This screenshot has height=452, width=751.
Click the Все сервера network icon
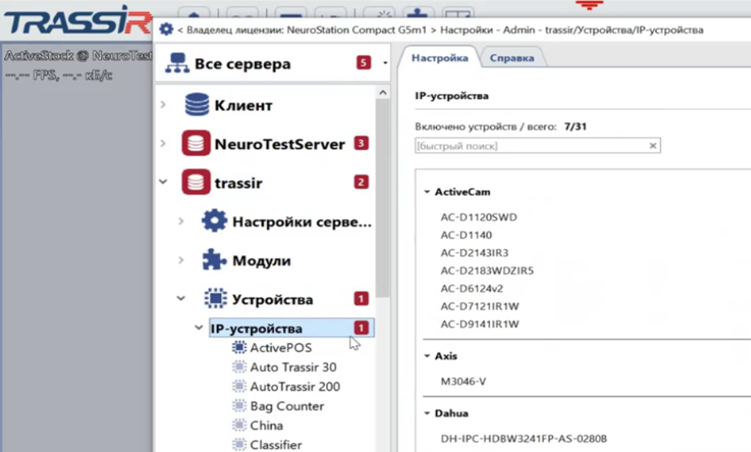pyautogui.click(x=177, y=63)
